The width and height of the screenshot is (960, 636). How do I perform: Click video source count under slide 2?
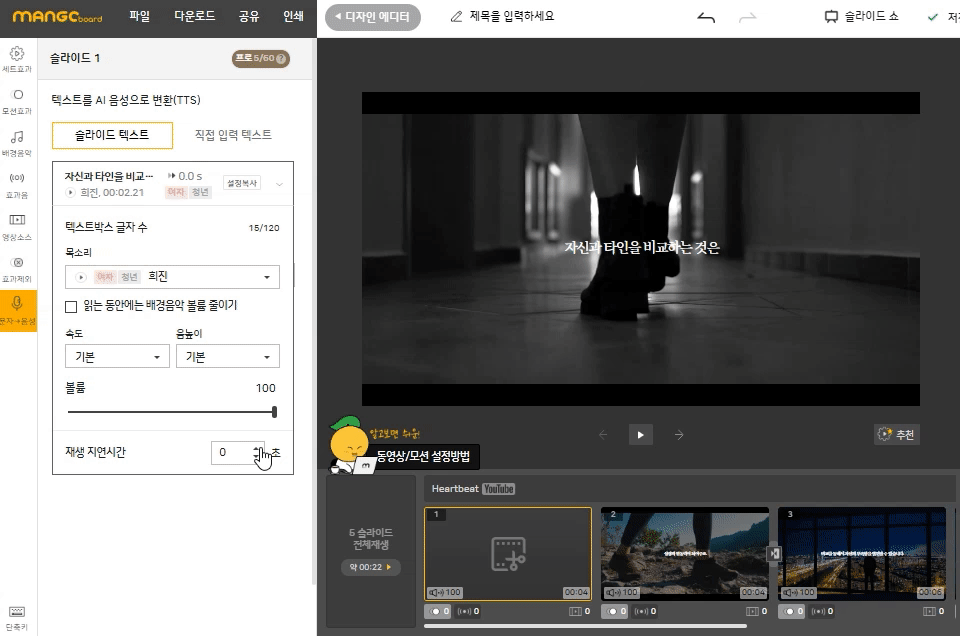(757, 611)
